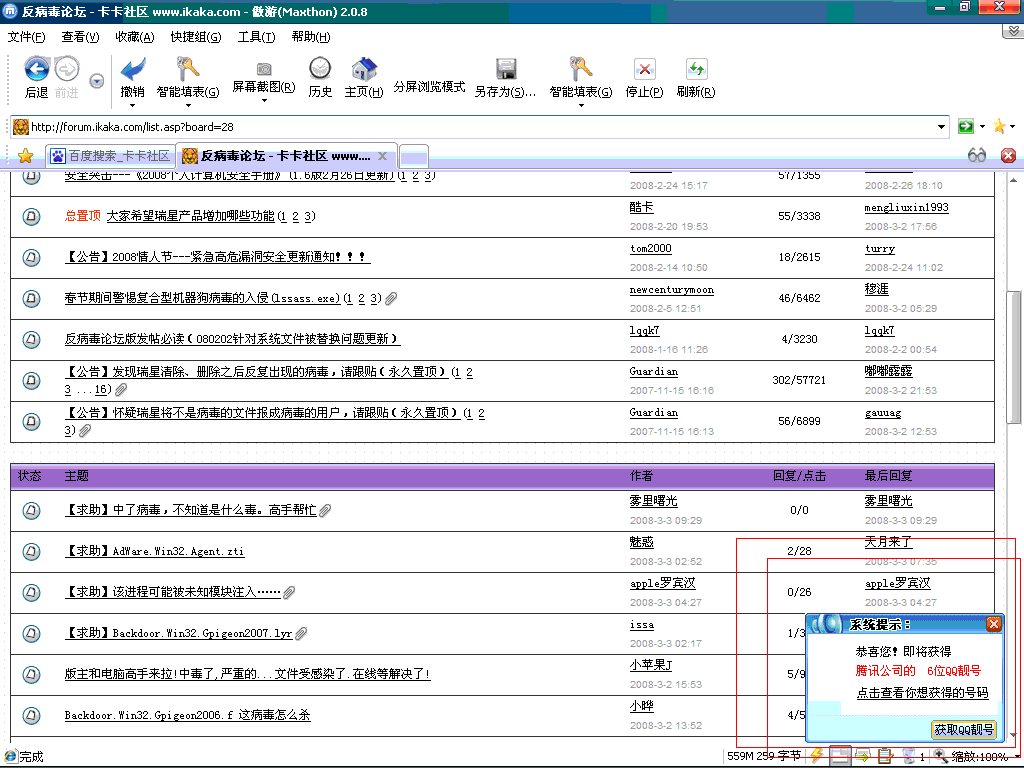Open the 收藏 (Favorites) menu
This screenshot has height=768, width=1024.
[x=134, y=37]
